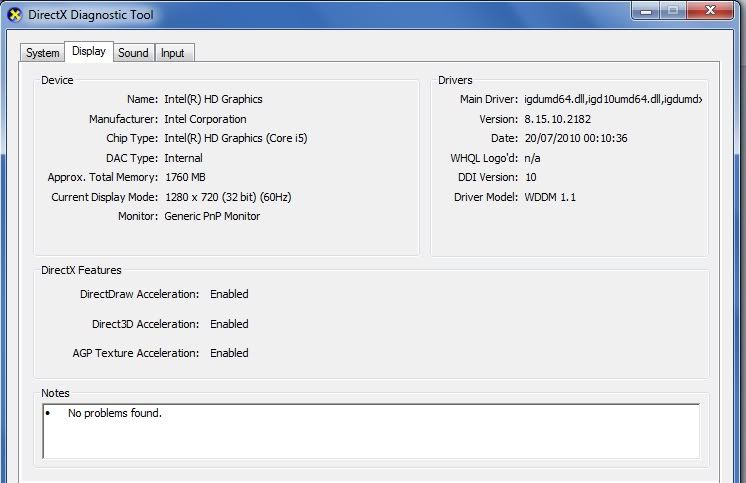Click the window title 'DirectX Diagnostic Tool'
This screenshot has height=483, width=746.
pos(90,15)
